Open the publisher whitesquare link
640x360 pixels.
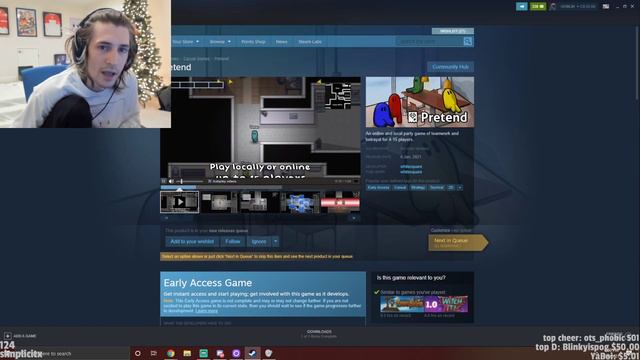pos(411,172)
